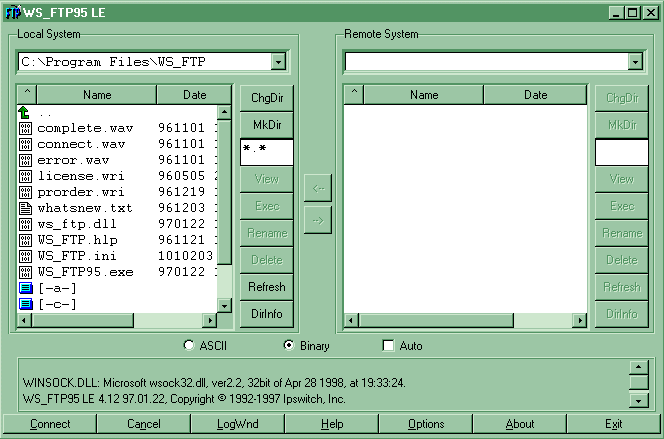Click the local Refresh button

click(267, 287)
